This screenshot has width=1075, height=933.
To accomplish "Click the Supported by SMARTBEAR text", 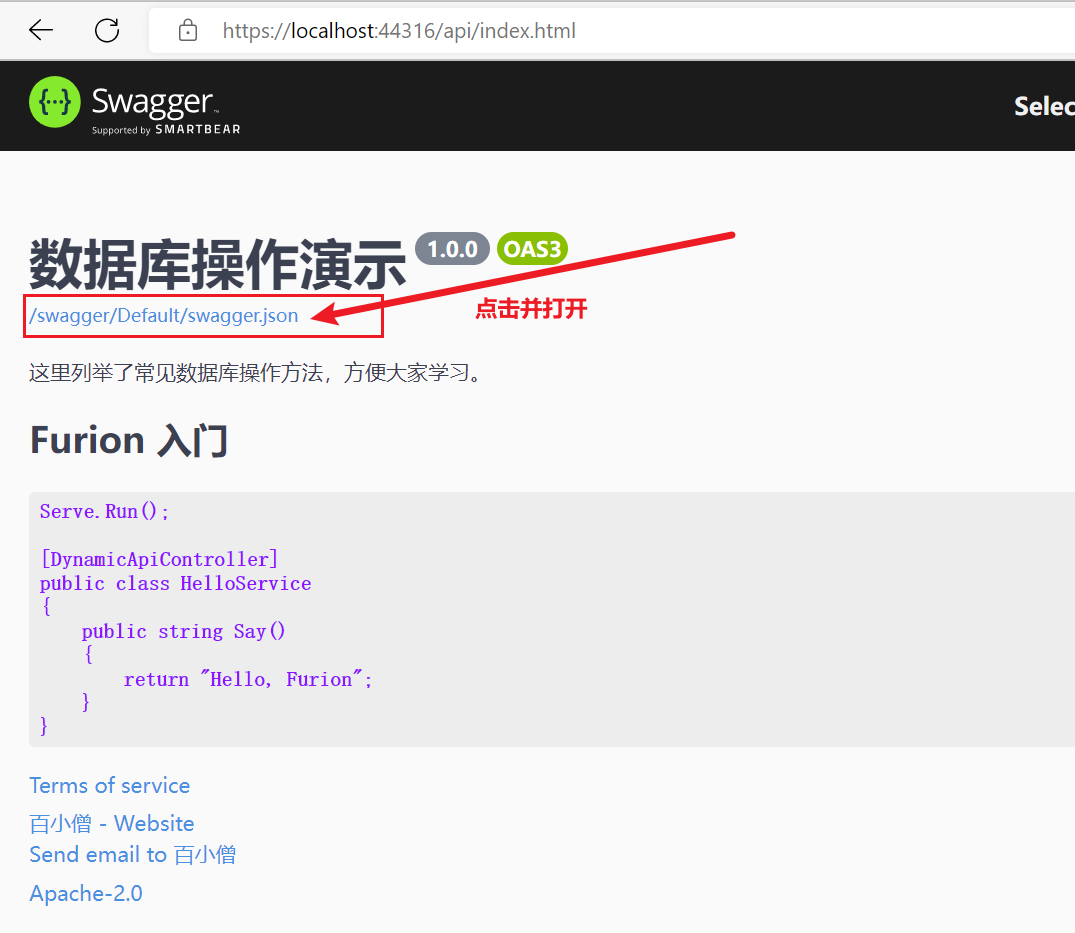I will tap(166, 130).
